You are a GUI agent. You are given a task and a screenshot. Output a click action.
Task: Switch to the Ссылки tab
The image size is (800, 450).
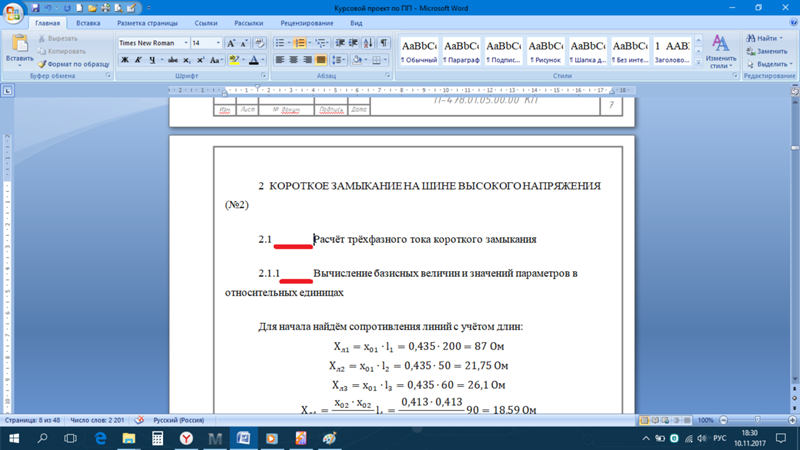pyautogui.click(x=206, y=23)
